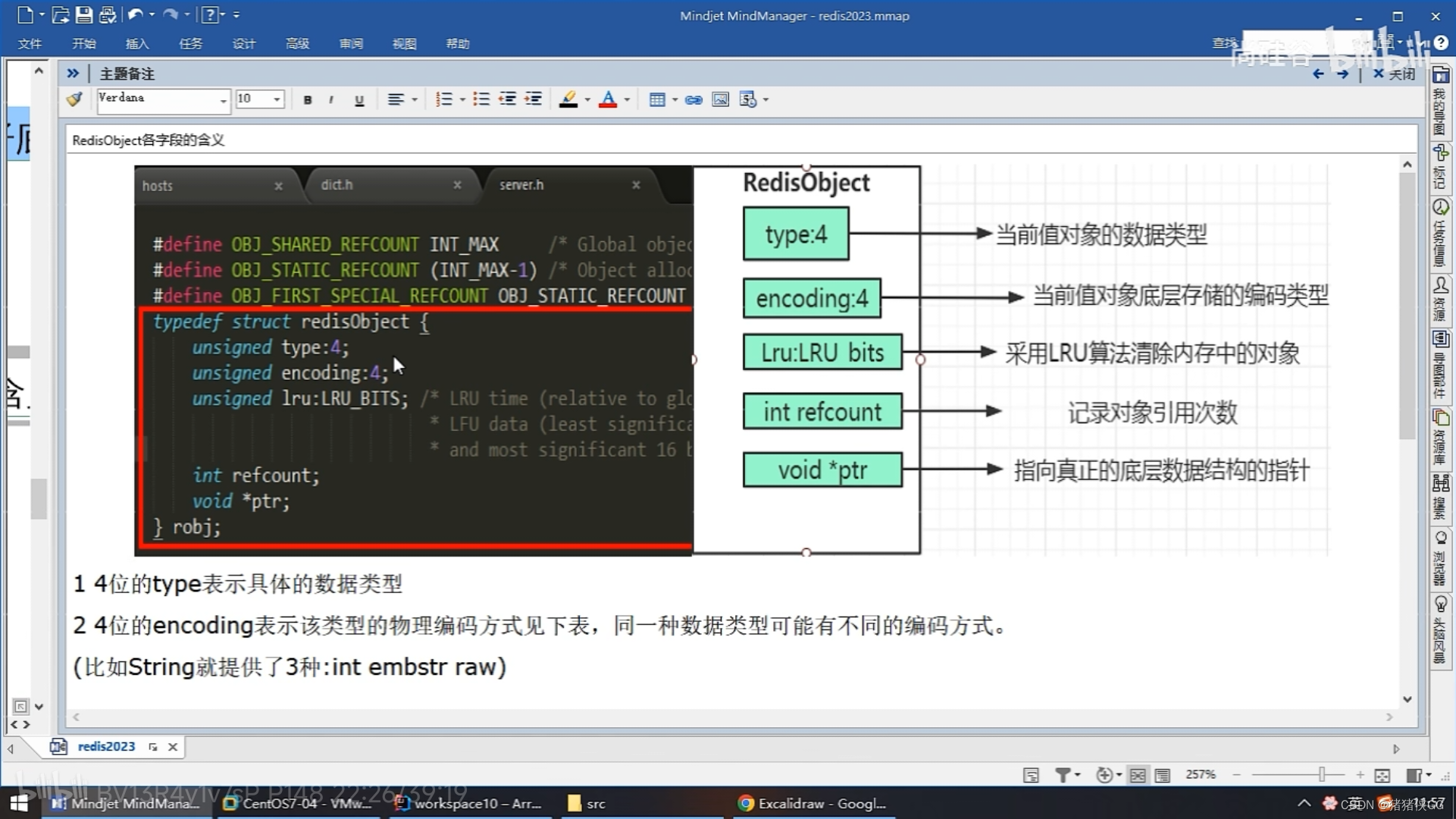This screenshot has width=1456, height=819.
Task: Apply the red font color swatch
Action: pos(608,99)
